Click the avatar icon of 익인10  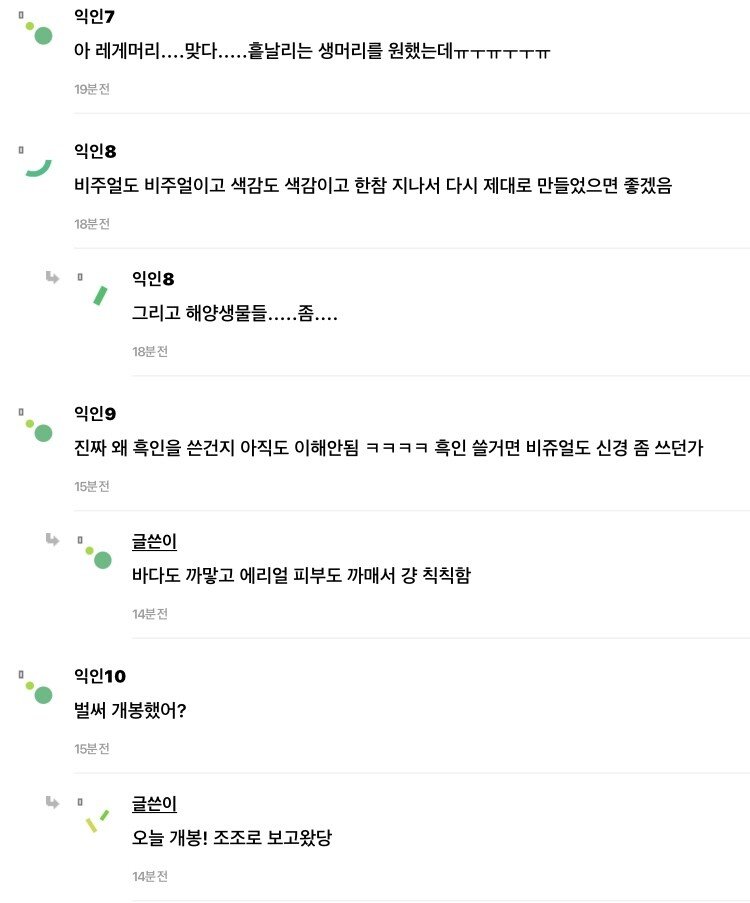click(x=39, y=692)
